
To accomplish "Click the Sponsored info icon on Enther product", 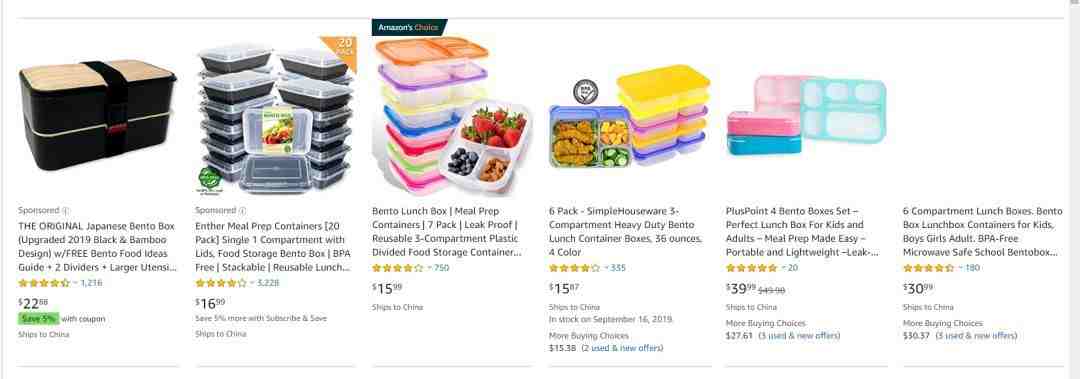I will coord(242,210).
